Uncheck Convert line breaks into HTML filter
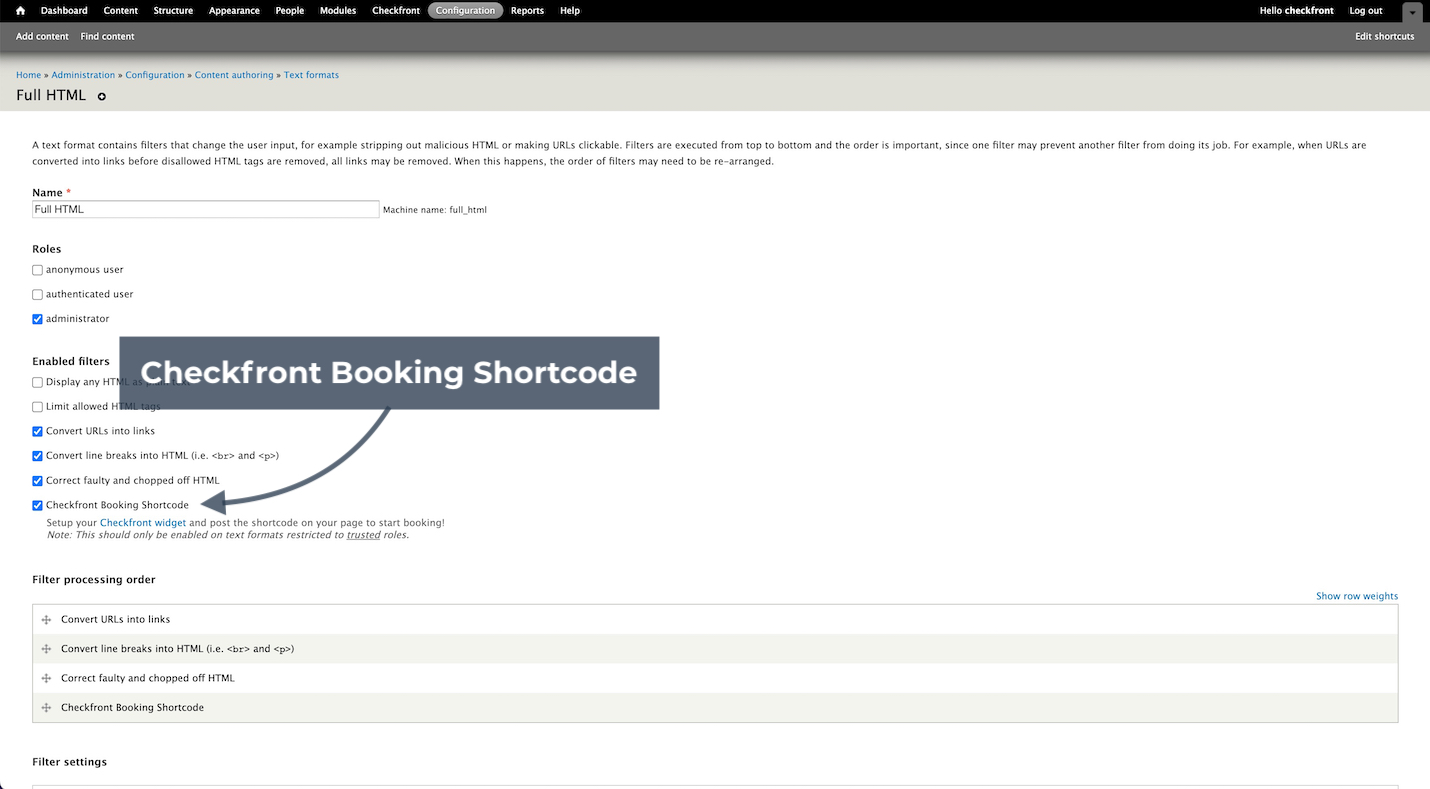The image size is (1430, 789). [38, 456]
